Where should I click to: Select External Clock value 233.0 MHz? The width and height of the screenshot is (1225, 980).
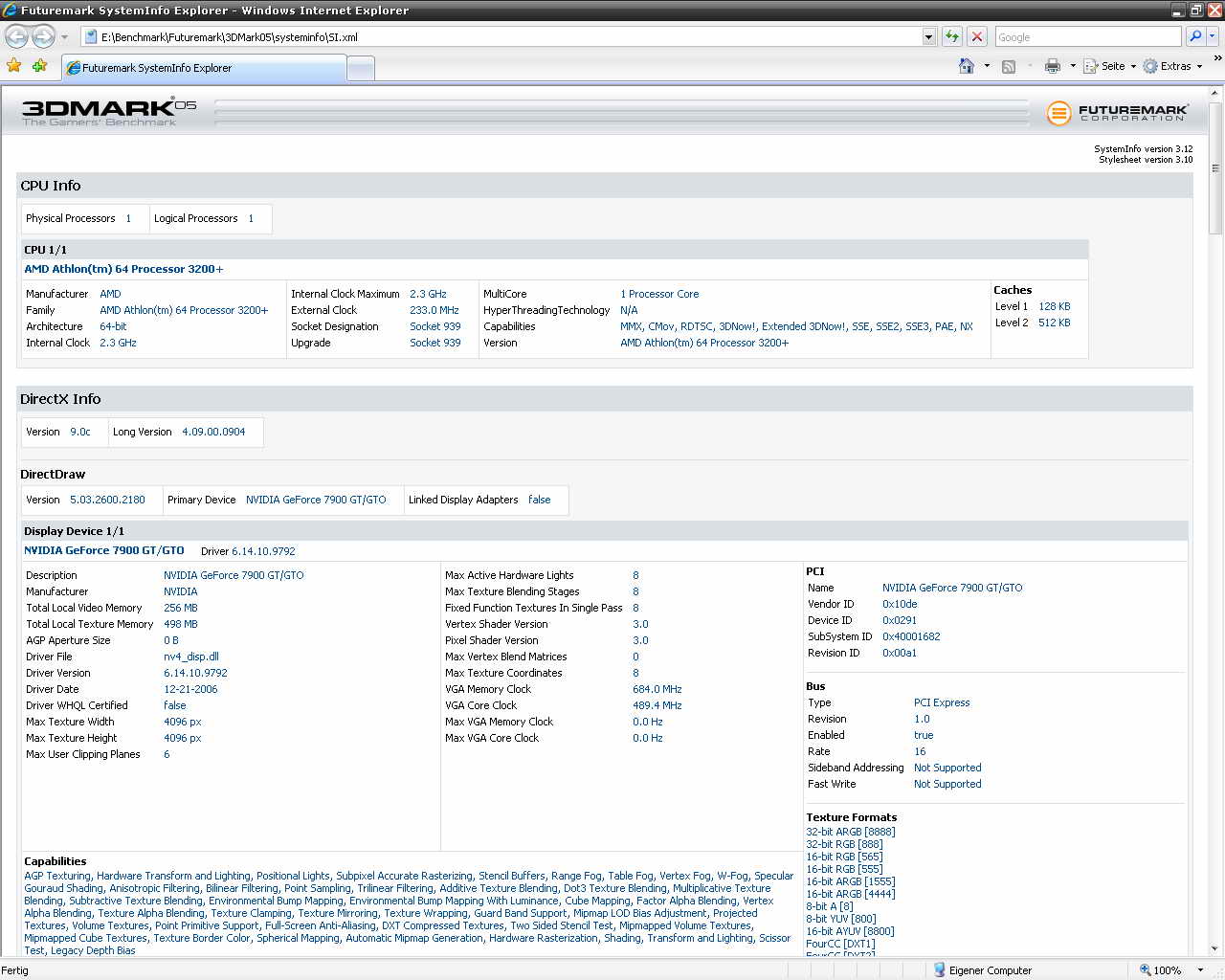(x=434, y=310)
